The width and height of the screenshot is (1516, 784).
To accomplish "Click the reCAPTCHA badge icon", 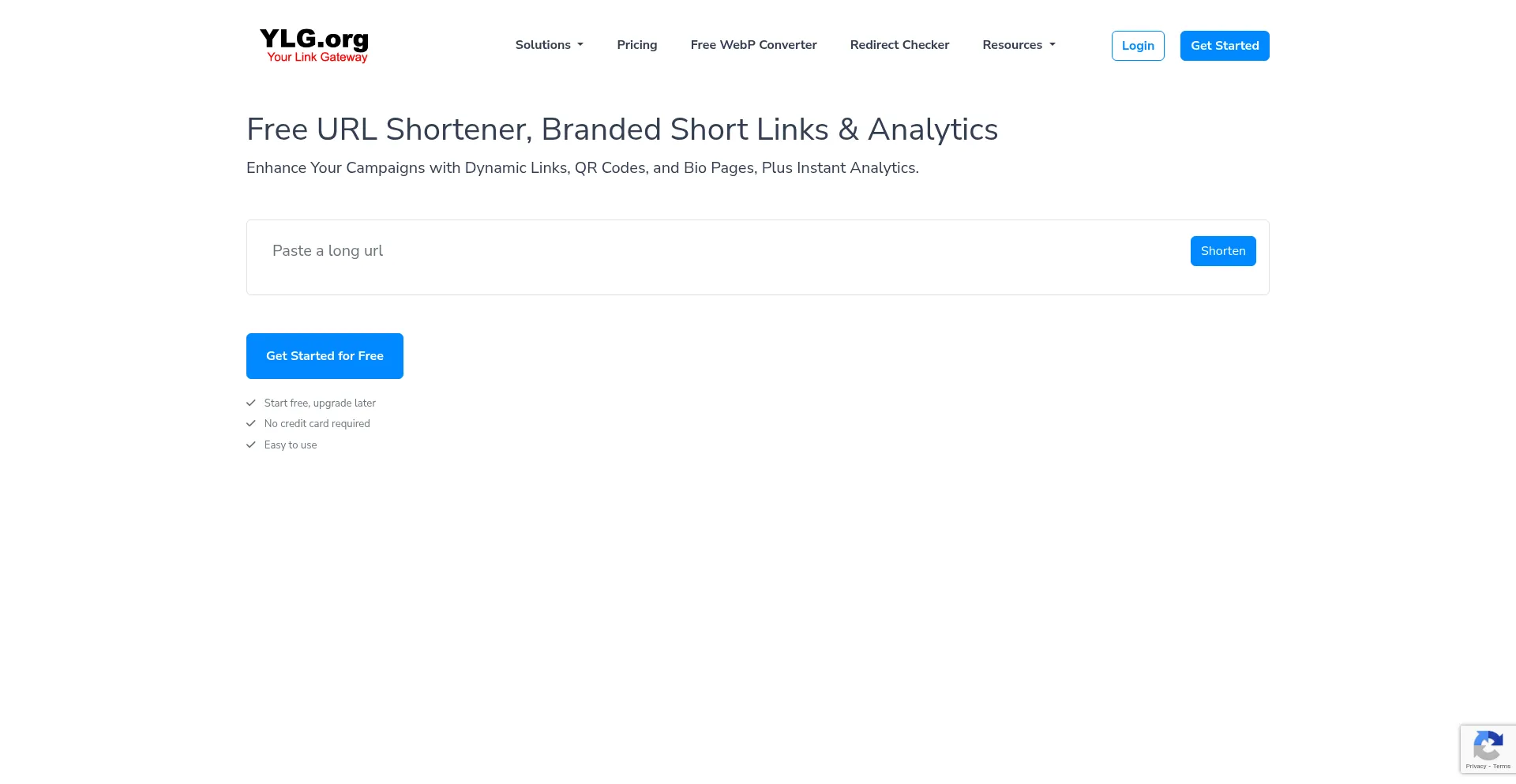I will 1488,745.
